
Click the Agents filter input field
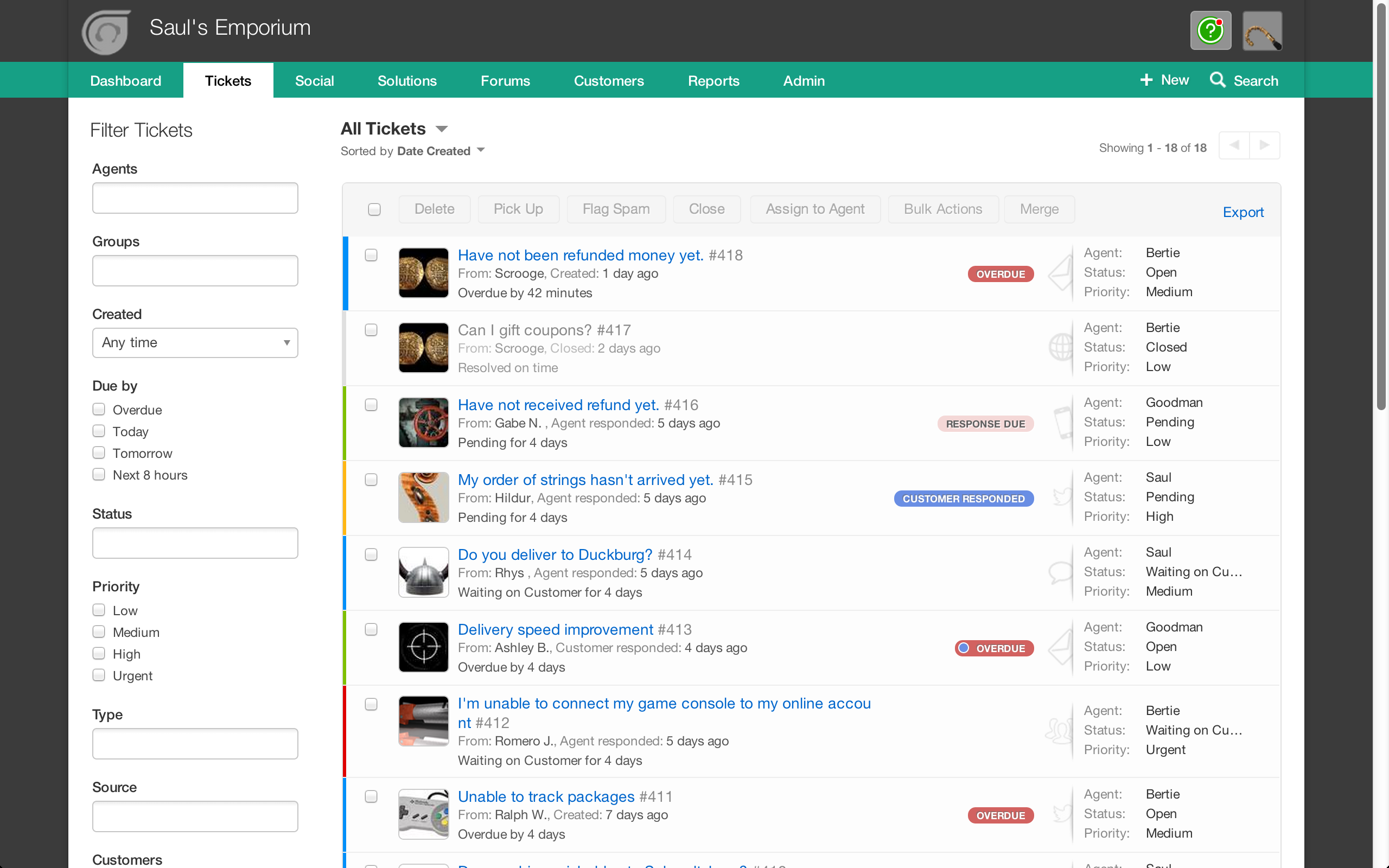click(195, 198)
